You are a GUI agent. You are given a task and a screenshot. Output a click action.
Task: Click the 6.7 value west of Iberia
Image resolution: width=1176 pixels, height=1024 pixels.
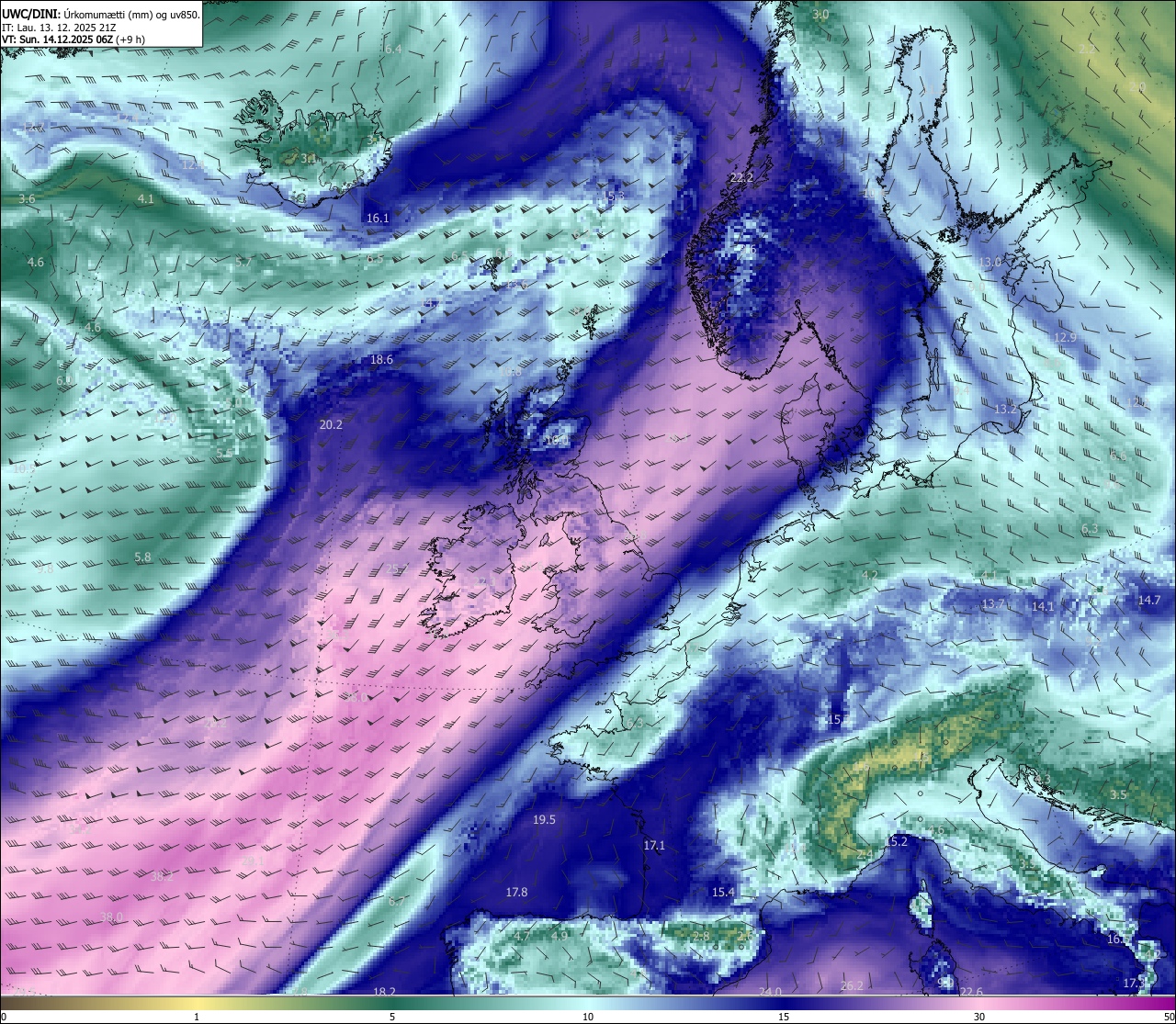point(396,902)
